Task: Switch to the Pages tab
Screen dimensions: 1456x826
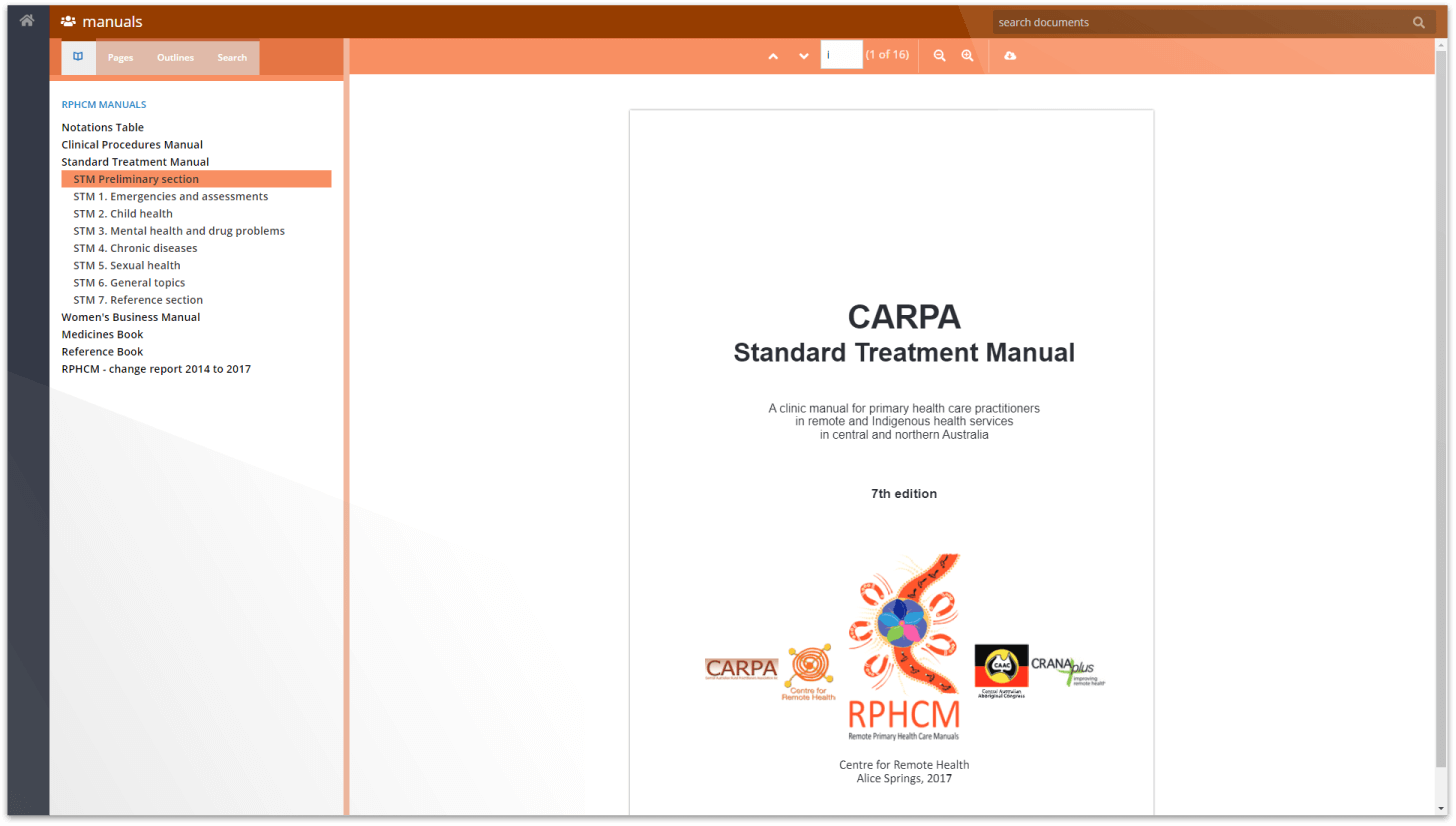Action: (120, 58)
